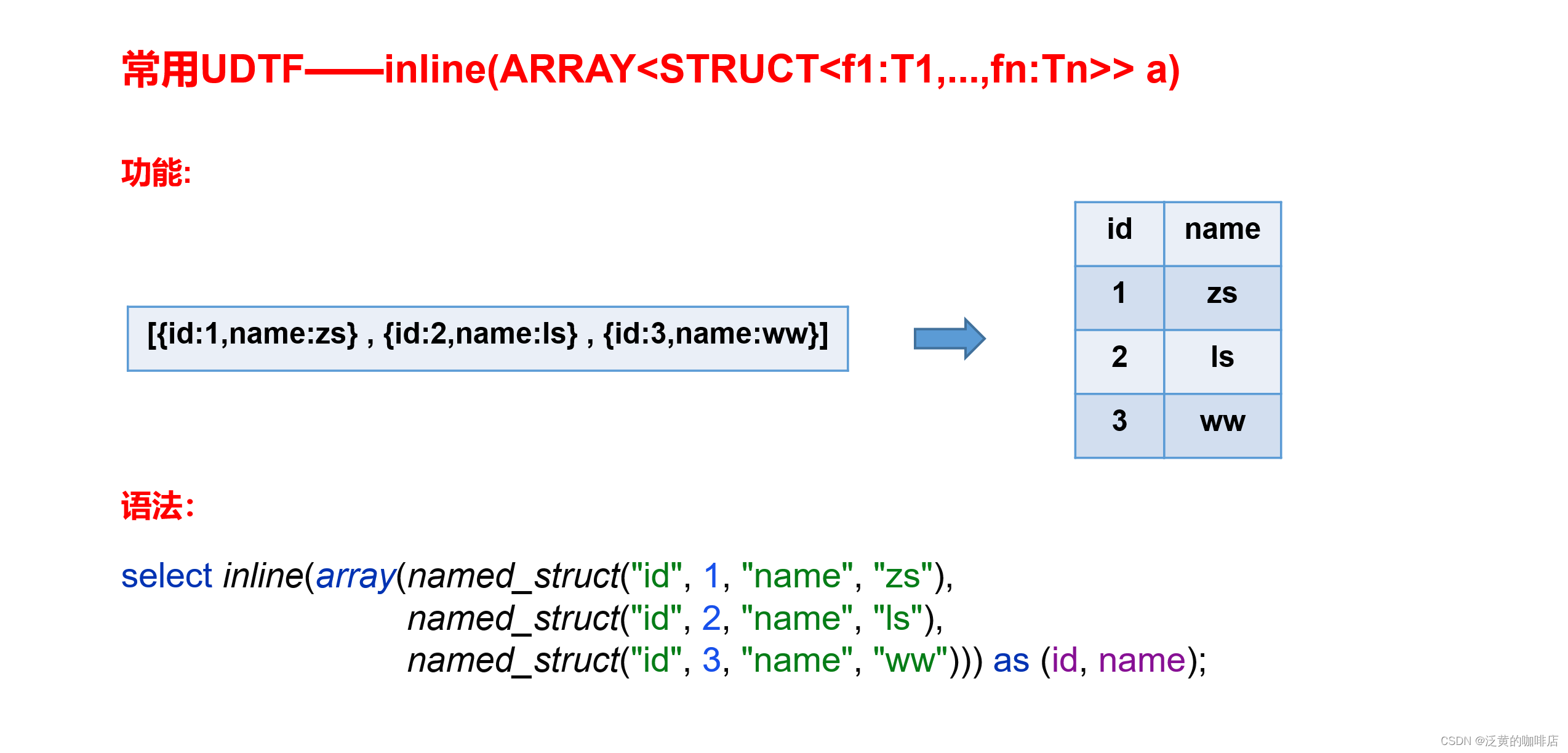Screen dimensions: 1568x753
Task: Click the green "ls" string in the code
Action: pyautogui.click(x=898, y=618)
